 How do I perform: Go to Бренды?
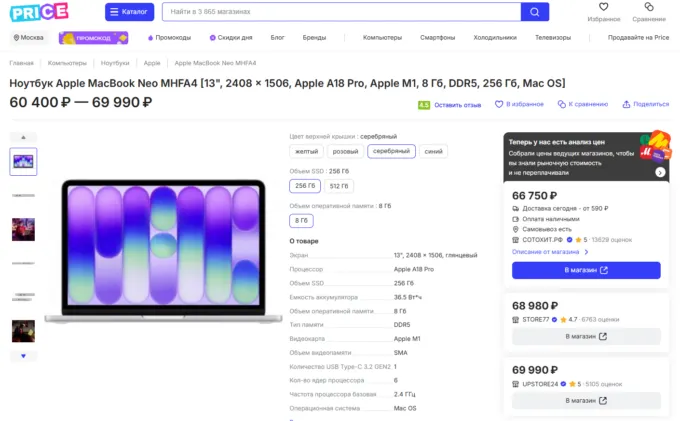coord(314,38)
